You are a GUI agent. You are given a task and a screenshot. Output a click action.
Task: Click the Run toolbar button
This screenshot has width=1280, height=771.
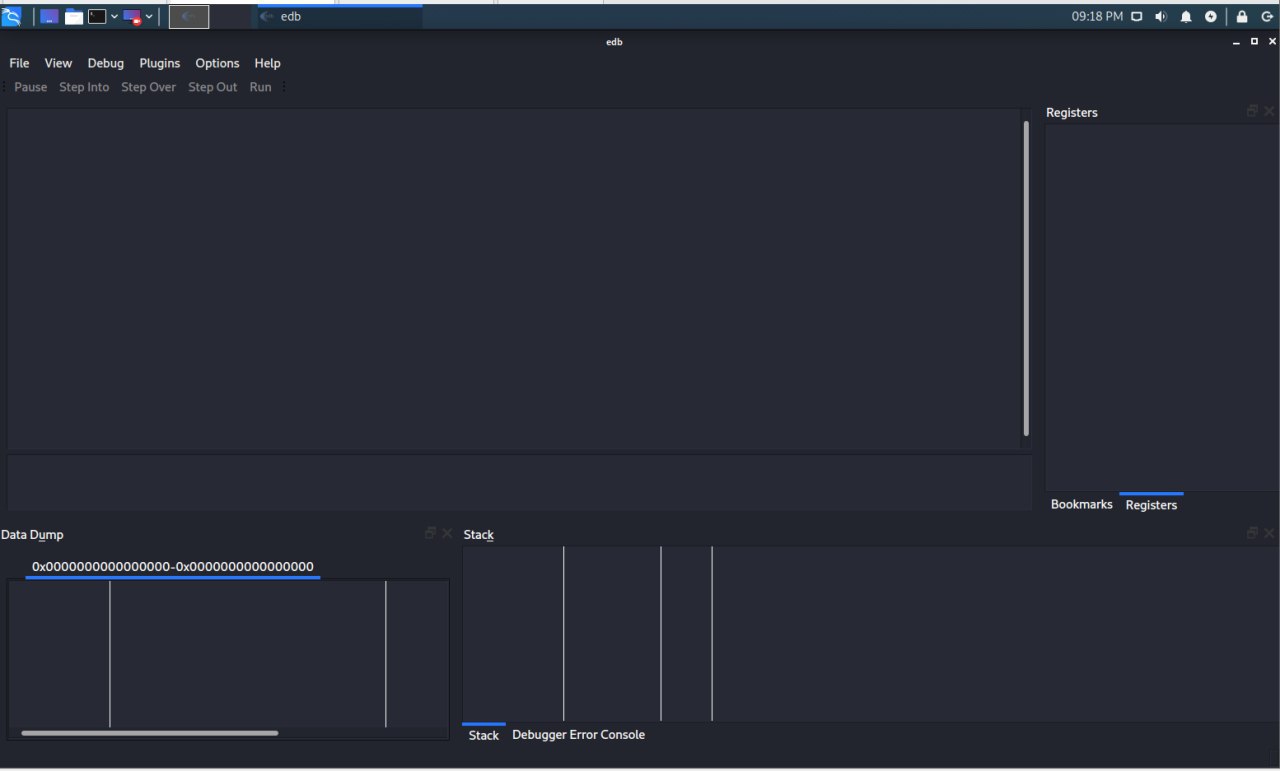pyautogui.click(x=260, y=87)
